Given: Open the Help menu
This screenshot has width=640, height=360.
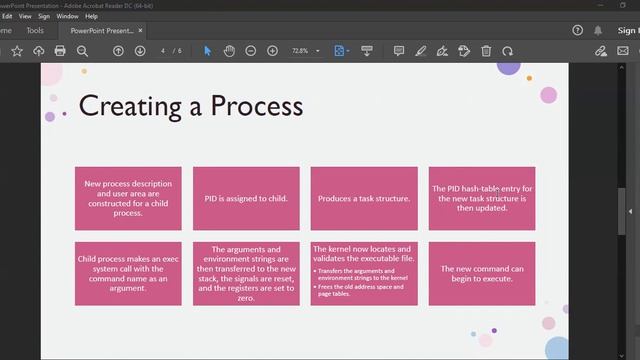Looking at the screenshot, I should 91,16.
